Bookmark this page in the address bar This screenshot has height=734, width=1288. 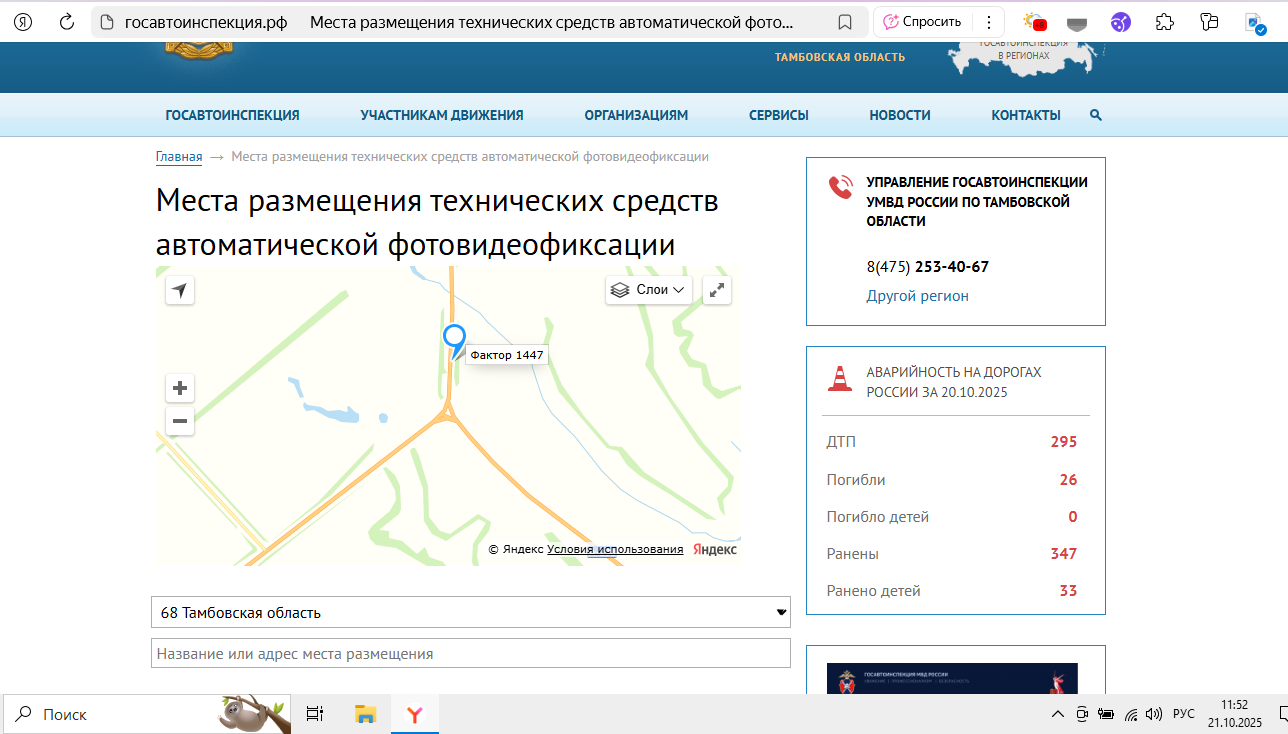pyautogui.click(x=845, y=22)
